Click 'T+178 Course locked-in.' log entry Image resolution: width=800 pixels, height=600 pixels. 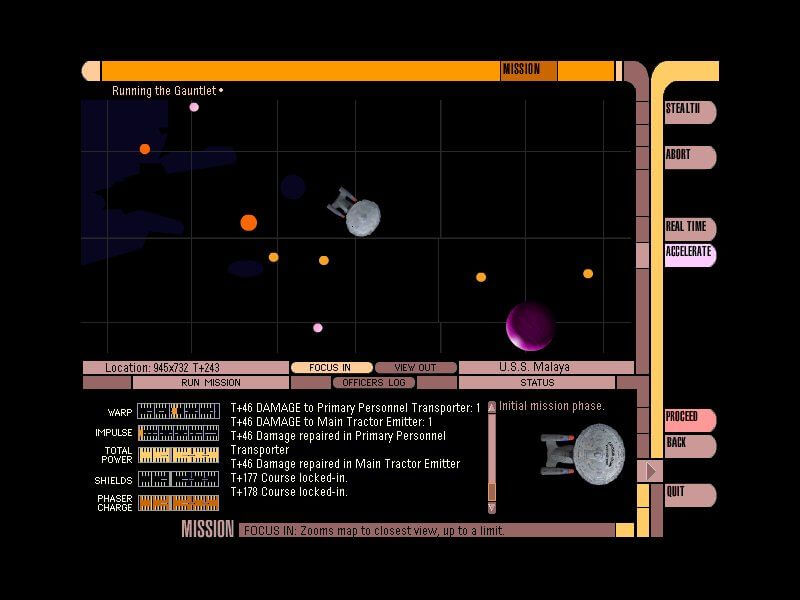click(289, 492)
